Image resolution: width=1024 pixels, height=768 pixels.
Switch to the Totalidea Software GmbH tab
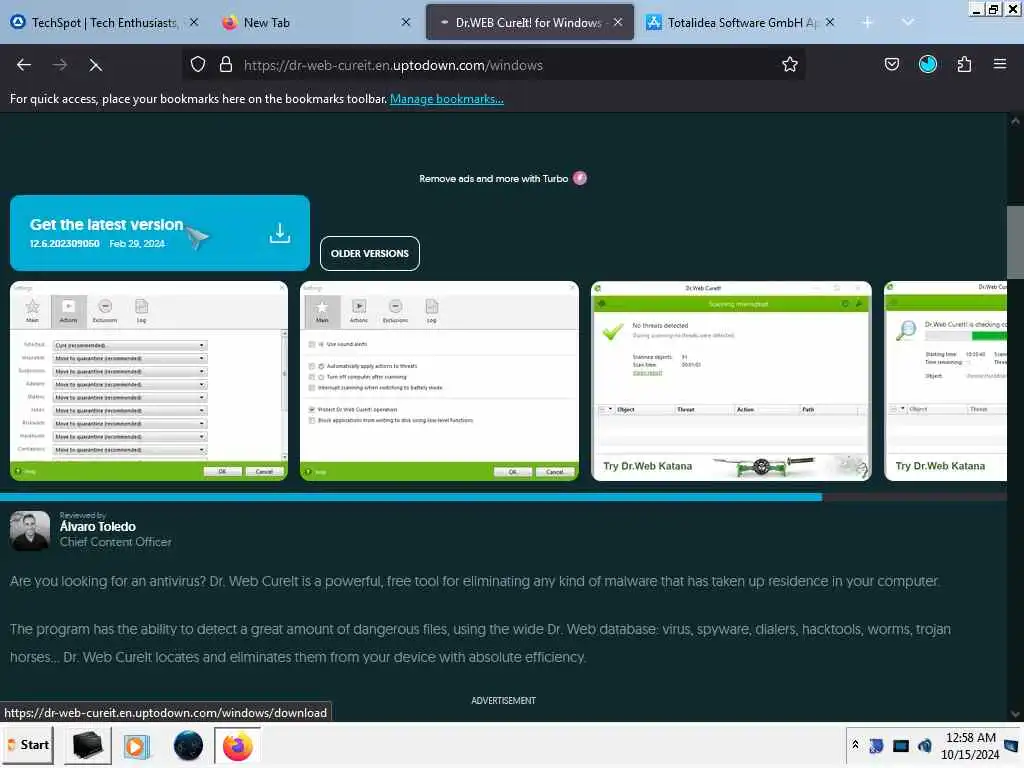pyautogui.click(x=741, y=22)
